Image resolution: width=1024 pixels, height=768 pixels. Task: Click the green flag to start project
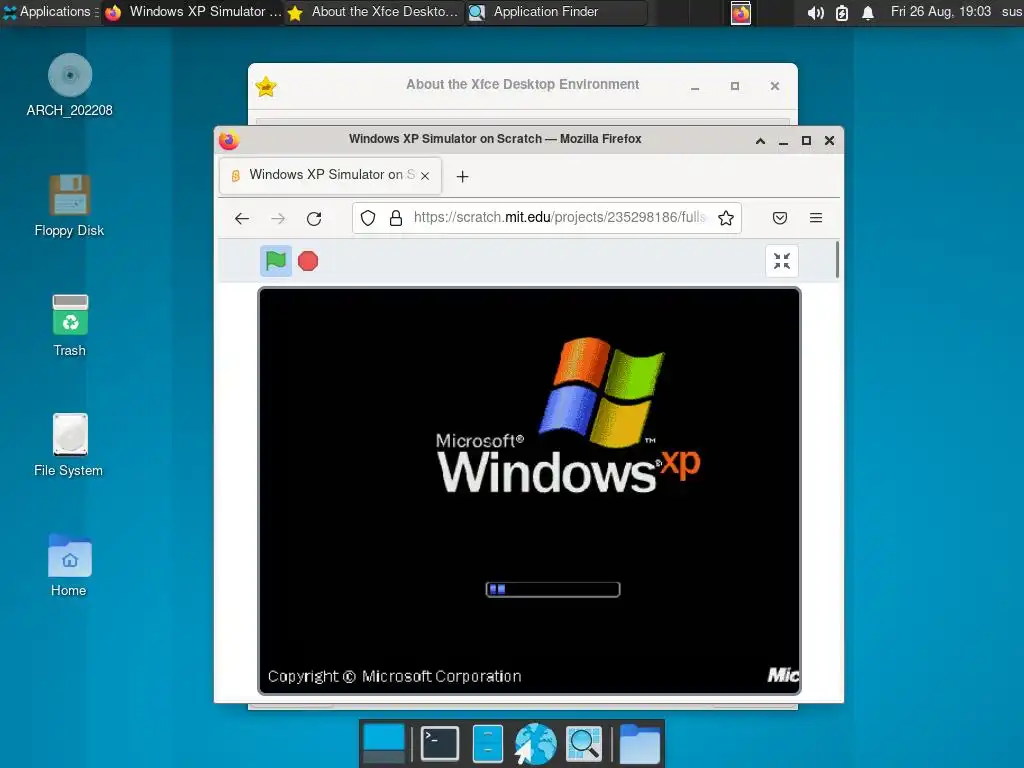(x=276, y=261)
